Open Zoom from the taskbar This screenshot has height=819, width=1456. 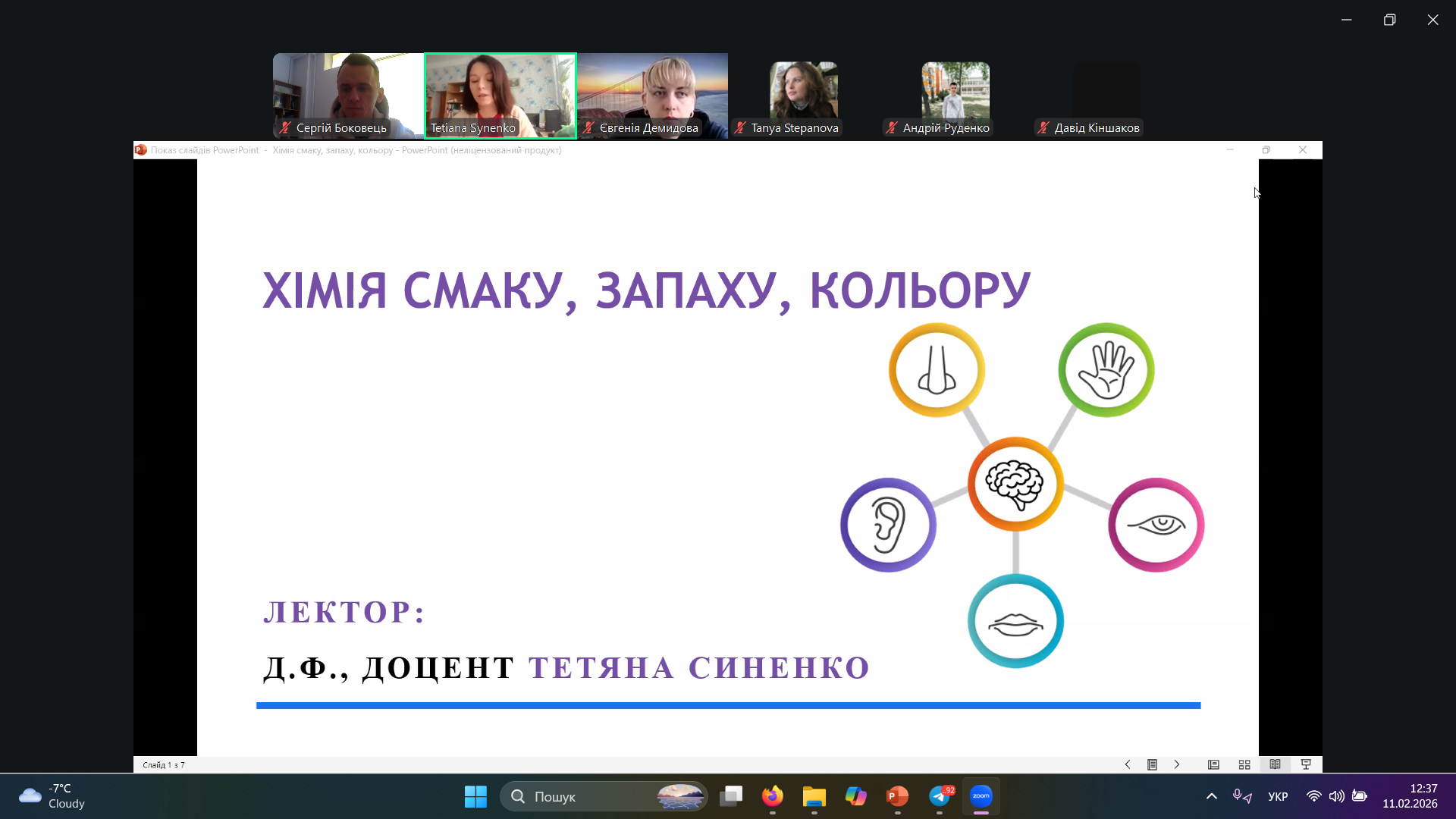coord(981,796)
